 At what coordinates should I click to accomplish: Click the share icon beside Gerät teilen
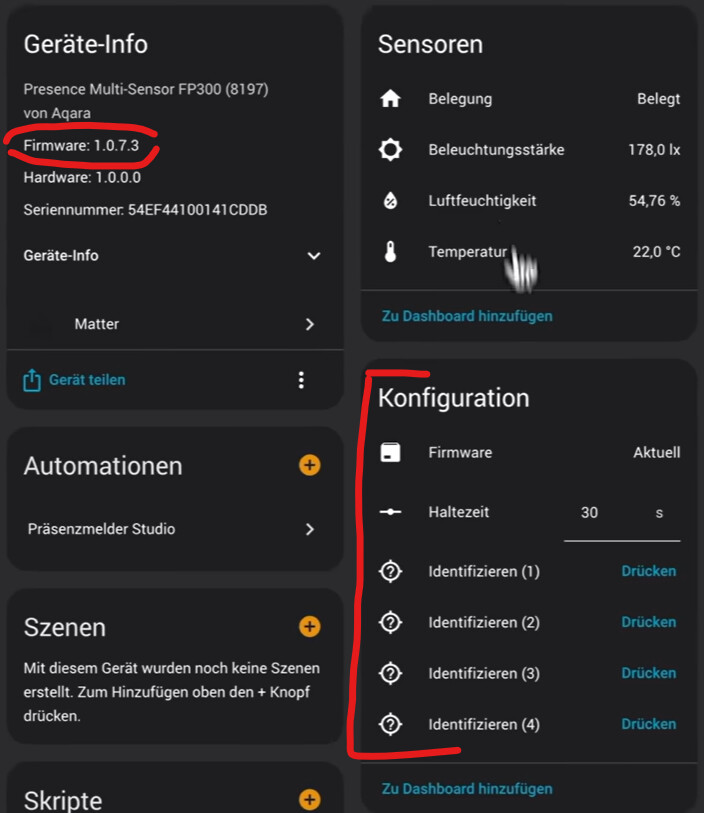coord(32,380)
